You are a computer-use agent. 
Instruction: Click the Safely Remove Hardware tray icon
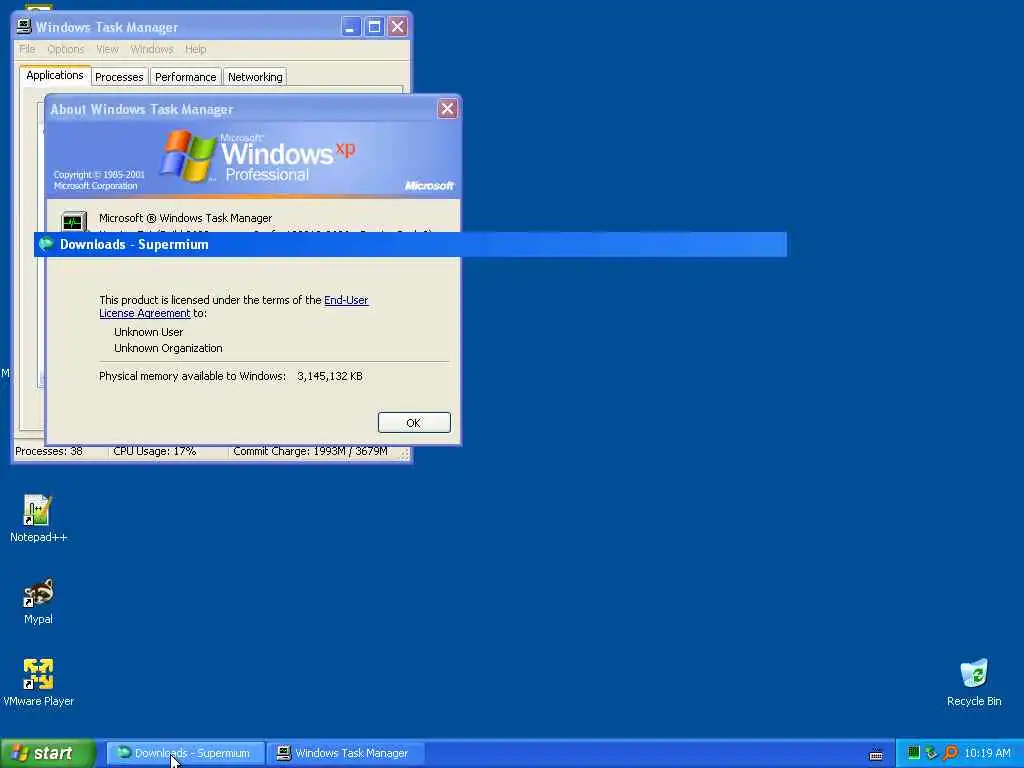[x=931, y=753]
